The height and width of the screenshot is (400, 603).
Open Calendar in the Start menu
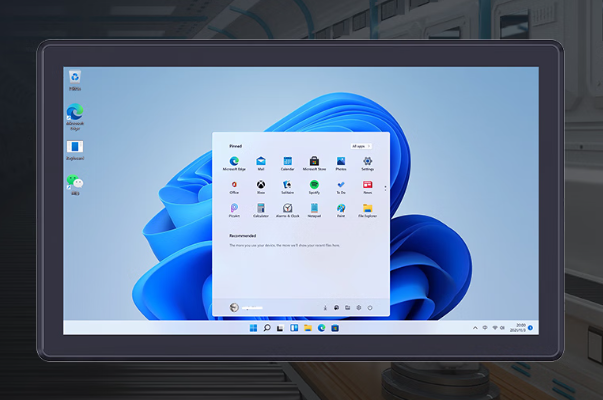click(287, 161)
